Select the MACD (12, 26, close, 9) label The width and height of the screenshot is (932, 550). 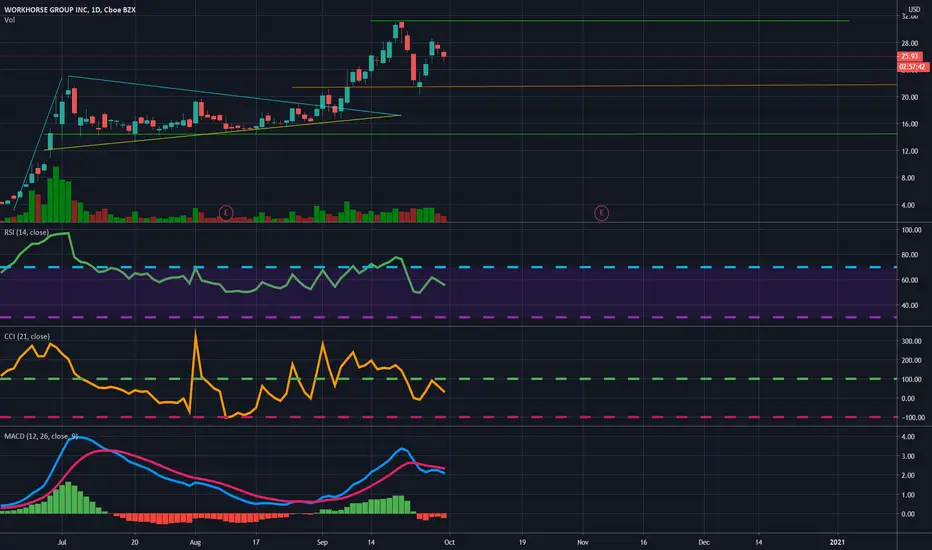click(41, 436)
